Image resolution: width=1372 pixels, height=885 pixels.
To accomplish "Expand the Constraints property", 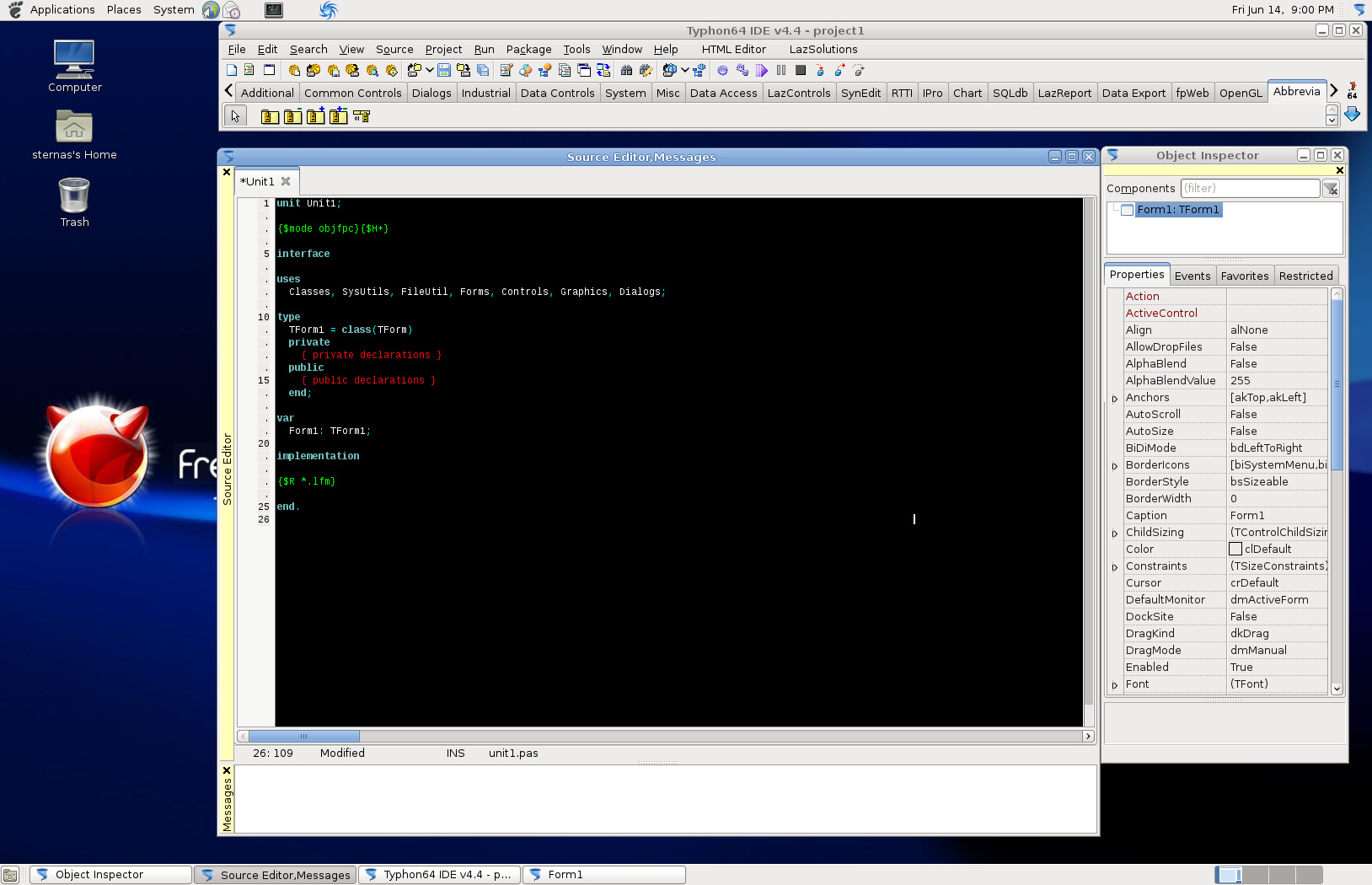I will (1114, 567).
